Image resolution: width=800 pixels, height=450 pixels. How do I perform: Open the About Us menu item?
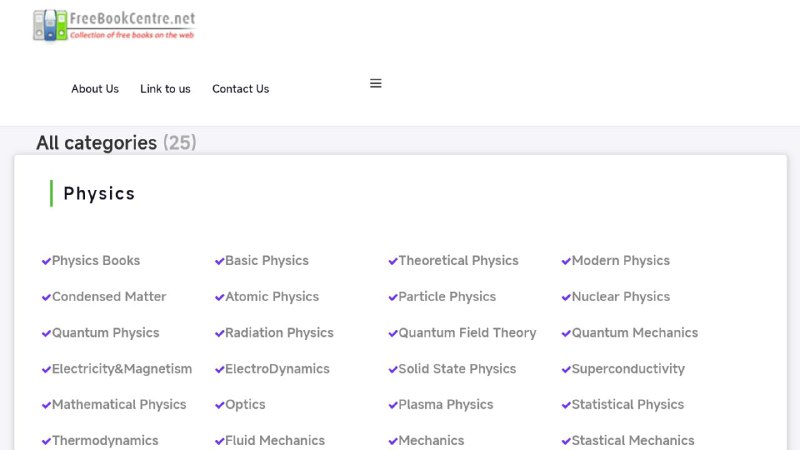click(x=95, y=89)
